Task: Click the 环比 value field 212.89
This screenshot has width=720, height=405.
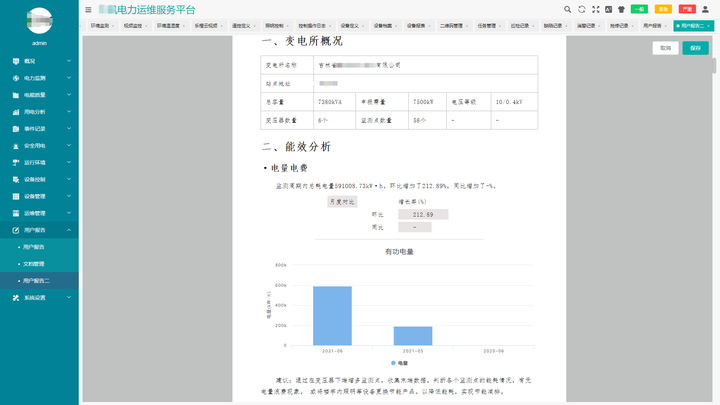Action: 423,214
